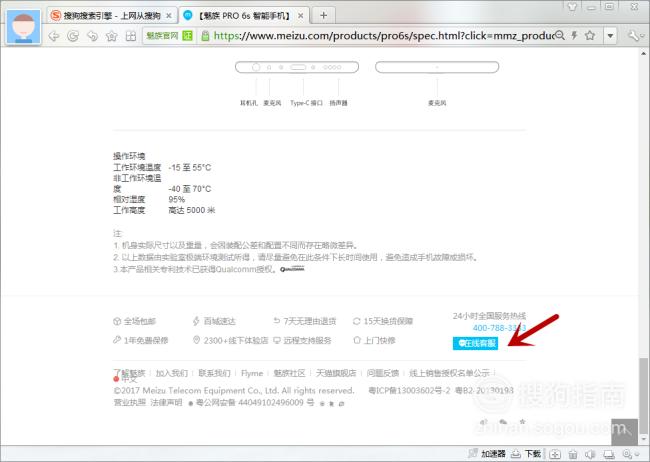
Task: Select the 魅族 PRO 6s 智能手机 tab
Action: point(244,16)
